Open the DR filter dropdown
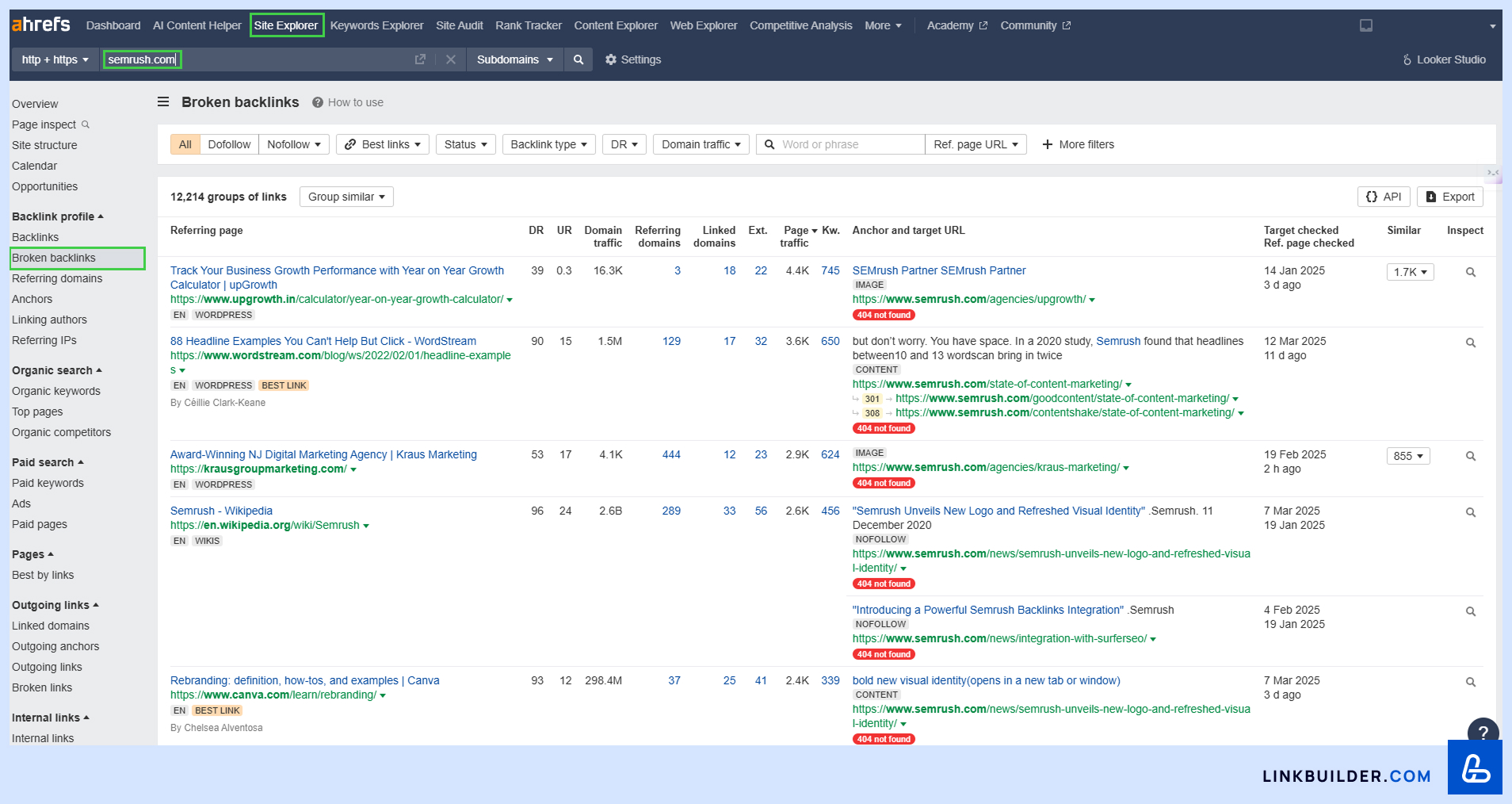Screen dimensions: 1512x804 click(624, 144)
